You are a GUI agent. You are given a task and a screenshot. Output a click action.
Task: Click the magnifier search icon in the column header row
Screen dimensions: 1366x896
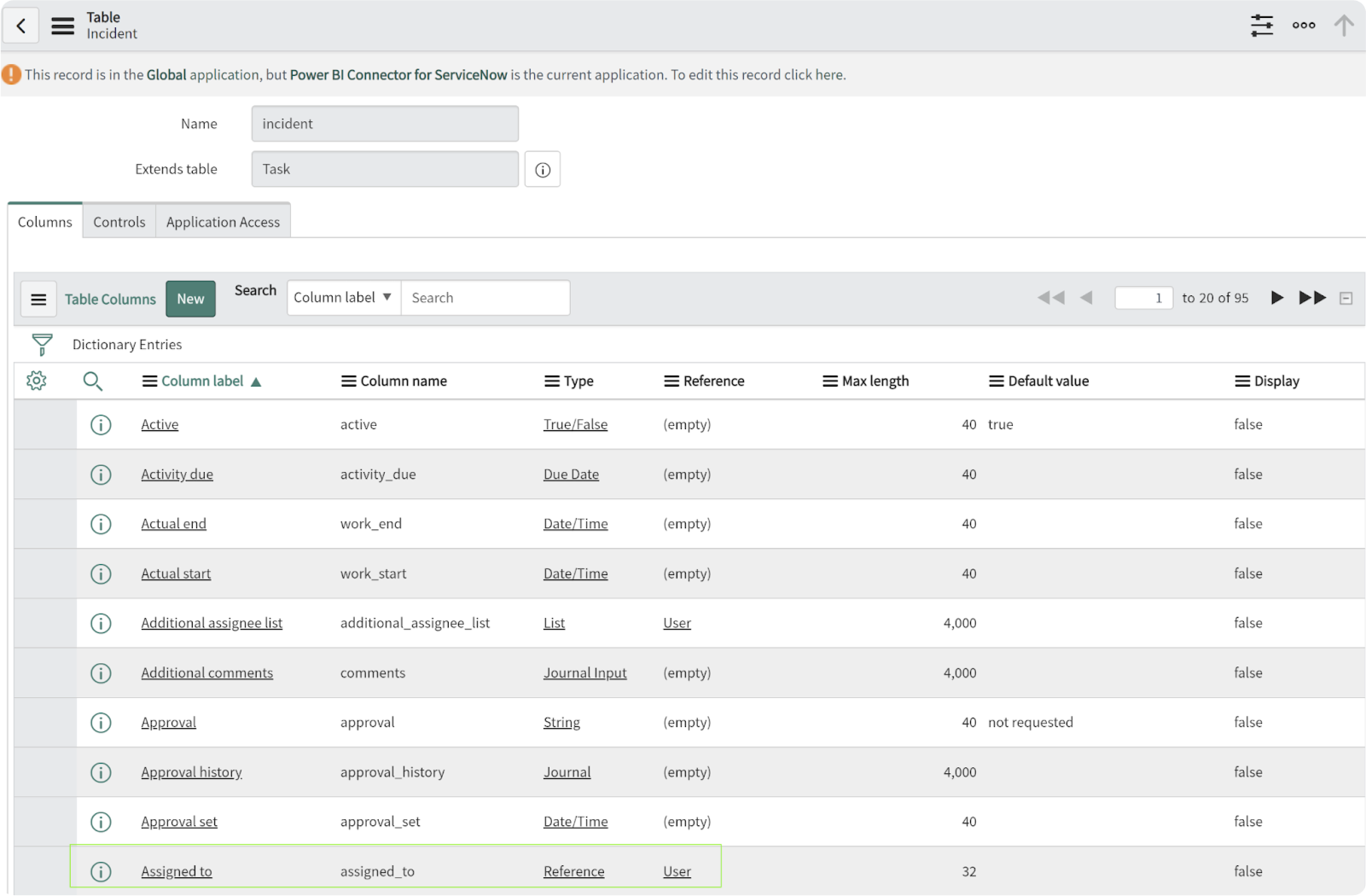click(x=94, y=381)
